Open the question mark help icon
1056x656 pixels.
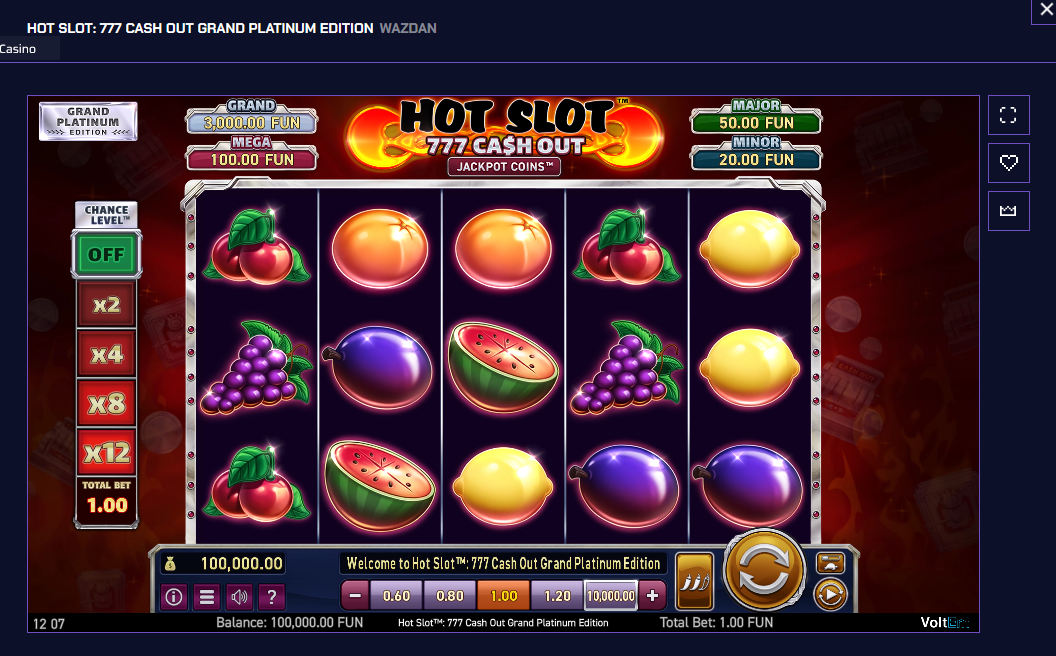(271, 597)
